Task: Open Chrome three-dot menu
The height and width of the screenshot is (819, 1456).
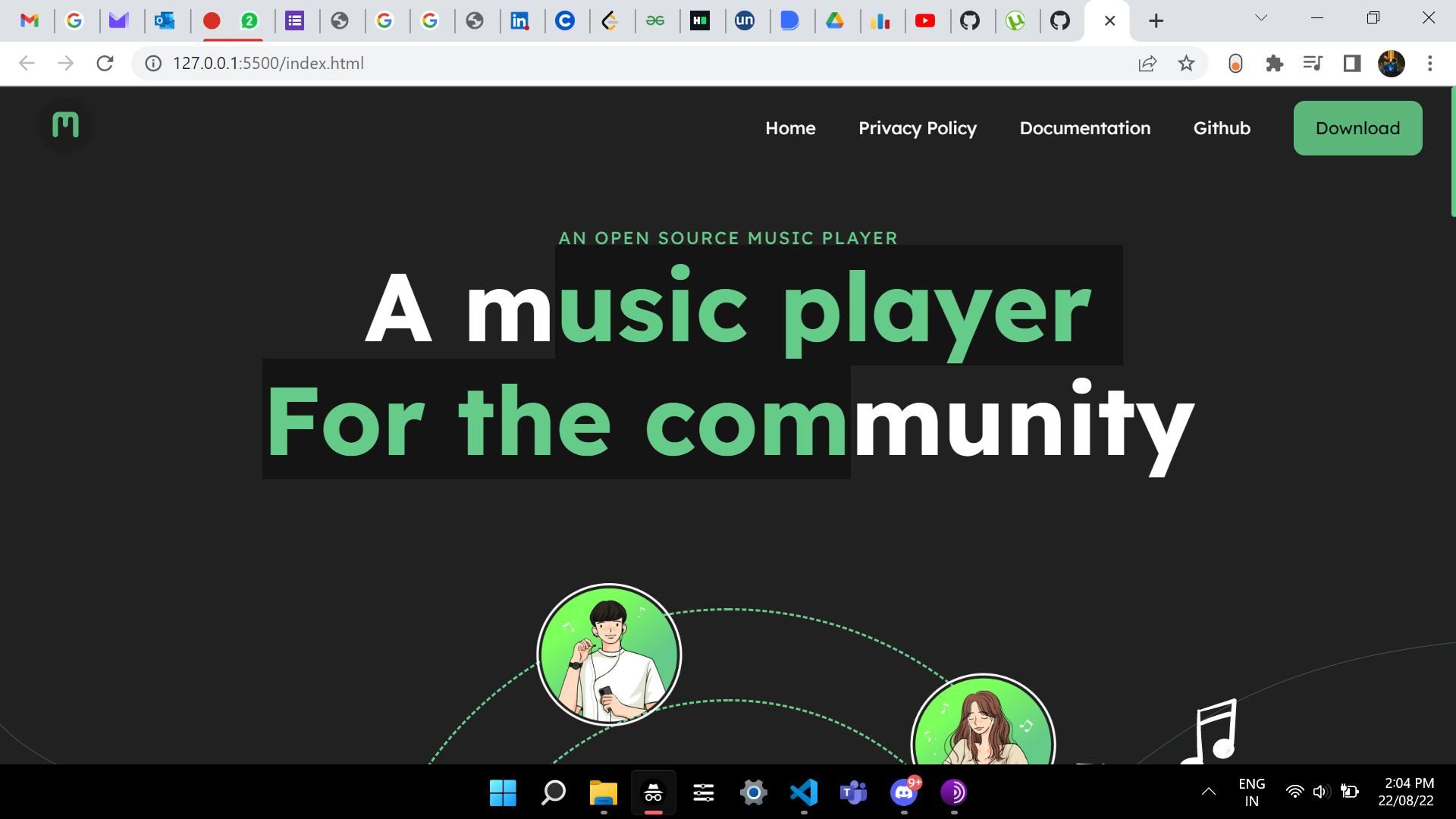Action: pyautogui.click(x=1430, y=64)
